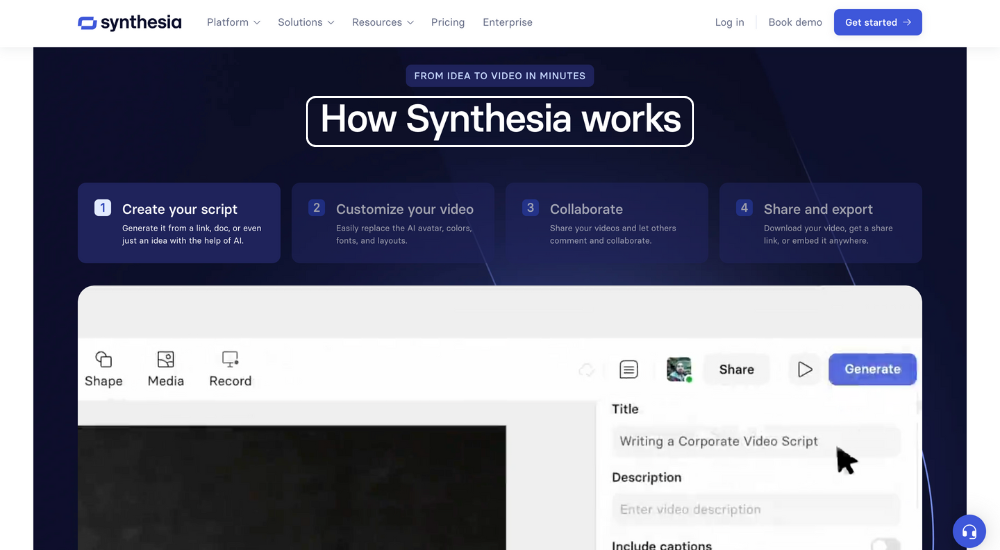The height and width of the screenshot is (550, 1000).
Task: Toggle the Include captions switch
Action: click(x=885, y=545)
